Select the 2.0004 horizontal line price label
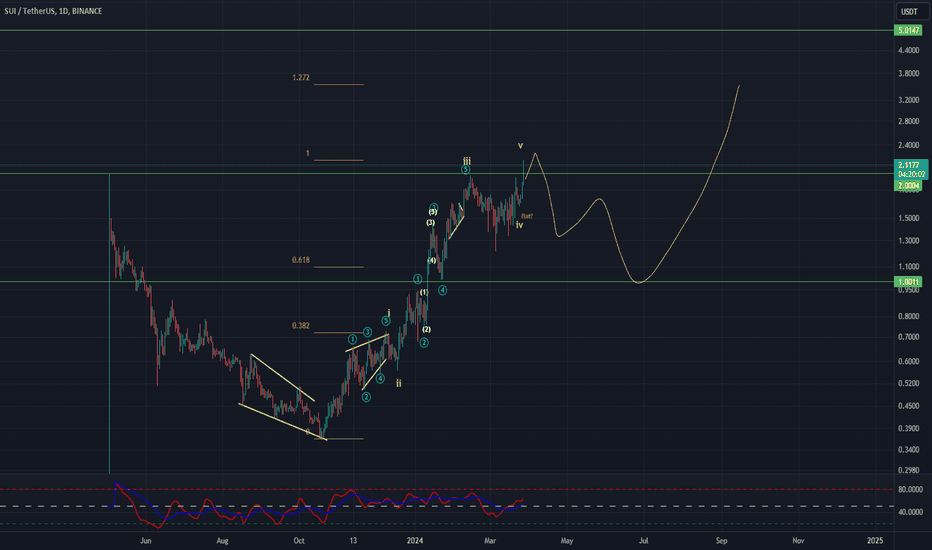 coord(908,186)
